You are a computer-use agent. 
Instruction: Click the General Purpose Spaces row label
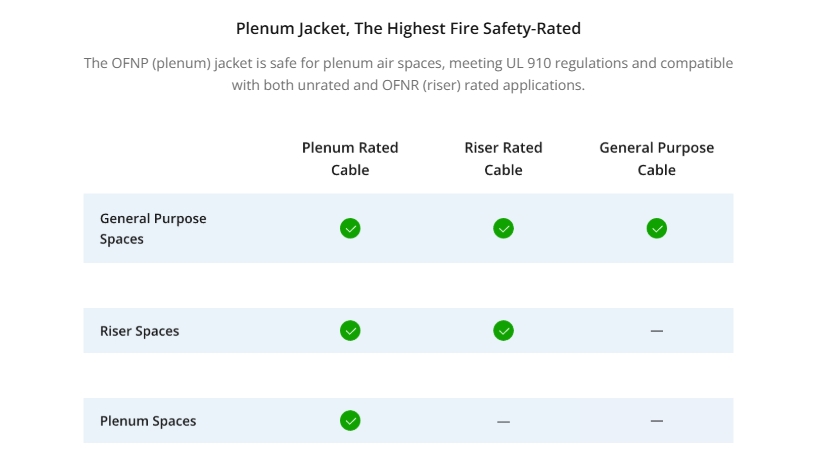click(153, 228)
